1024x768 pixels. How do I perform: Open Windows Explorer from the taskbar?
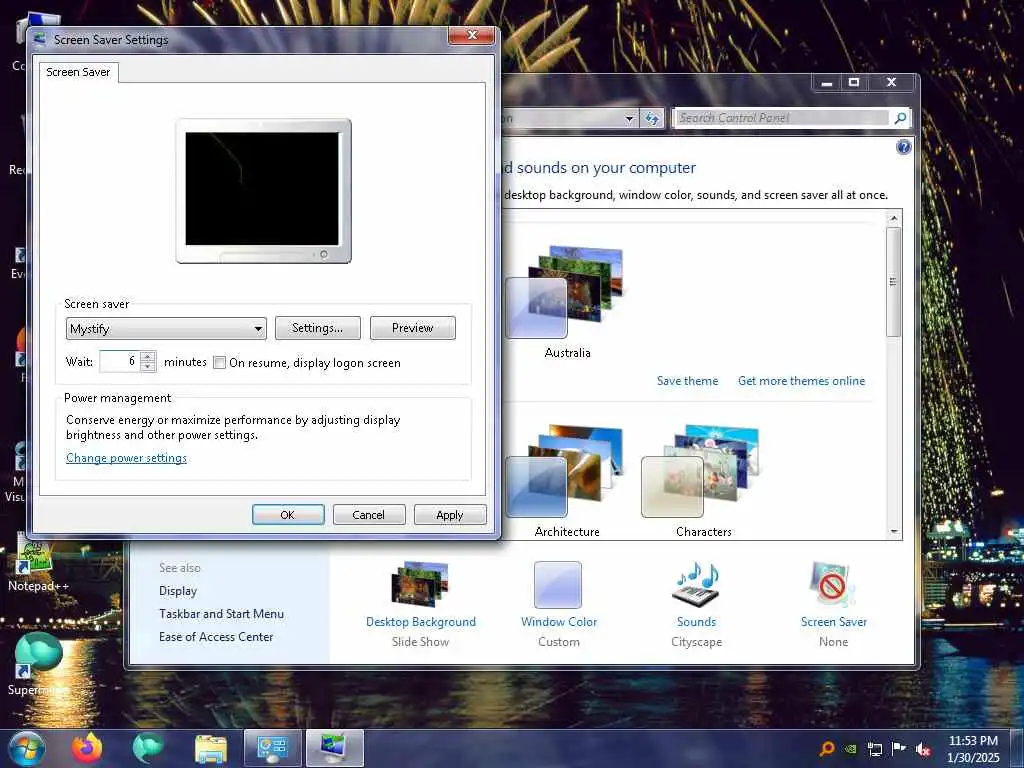click(210, 749)
